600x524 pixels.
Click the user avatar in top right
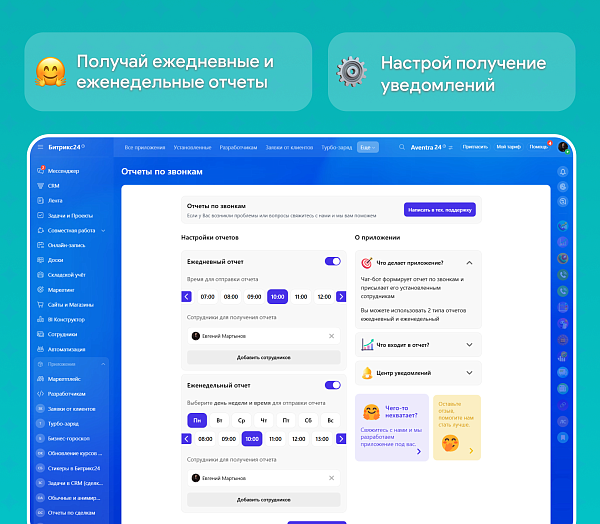[562, 147]
